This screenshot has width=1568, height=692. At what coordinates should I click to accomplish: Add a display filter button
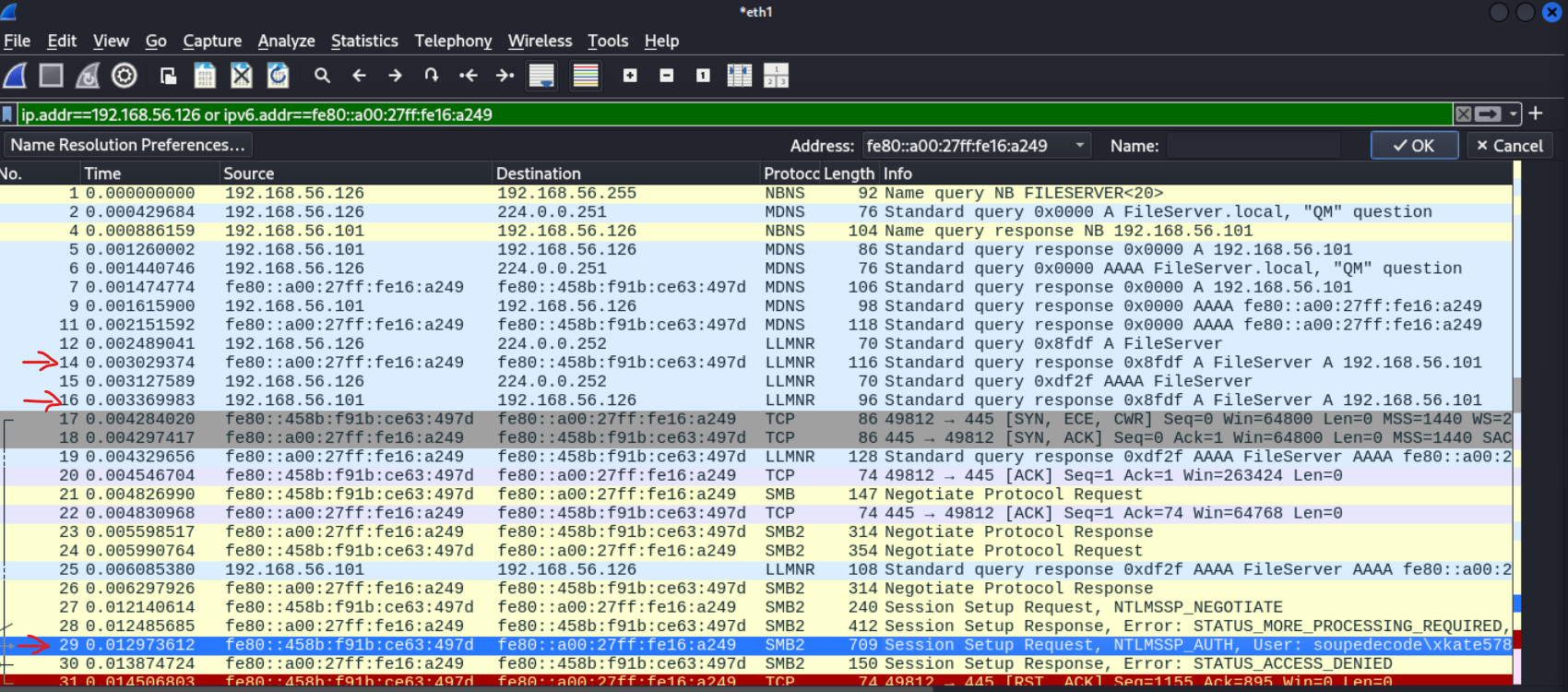pyautogui.click(x=1536, y=113)
